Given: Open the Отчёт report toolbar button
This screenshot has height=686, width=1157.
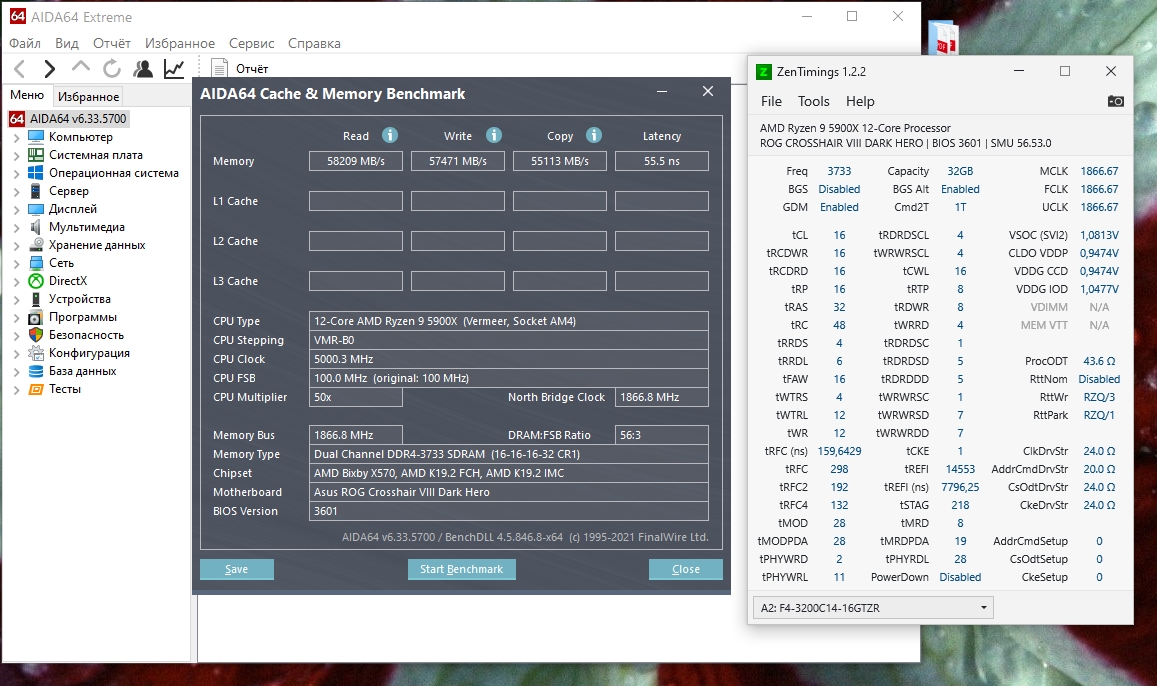Looking at the screenshot, I should click(x=240, y=69).
